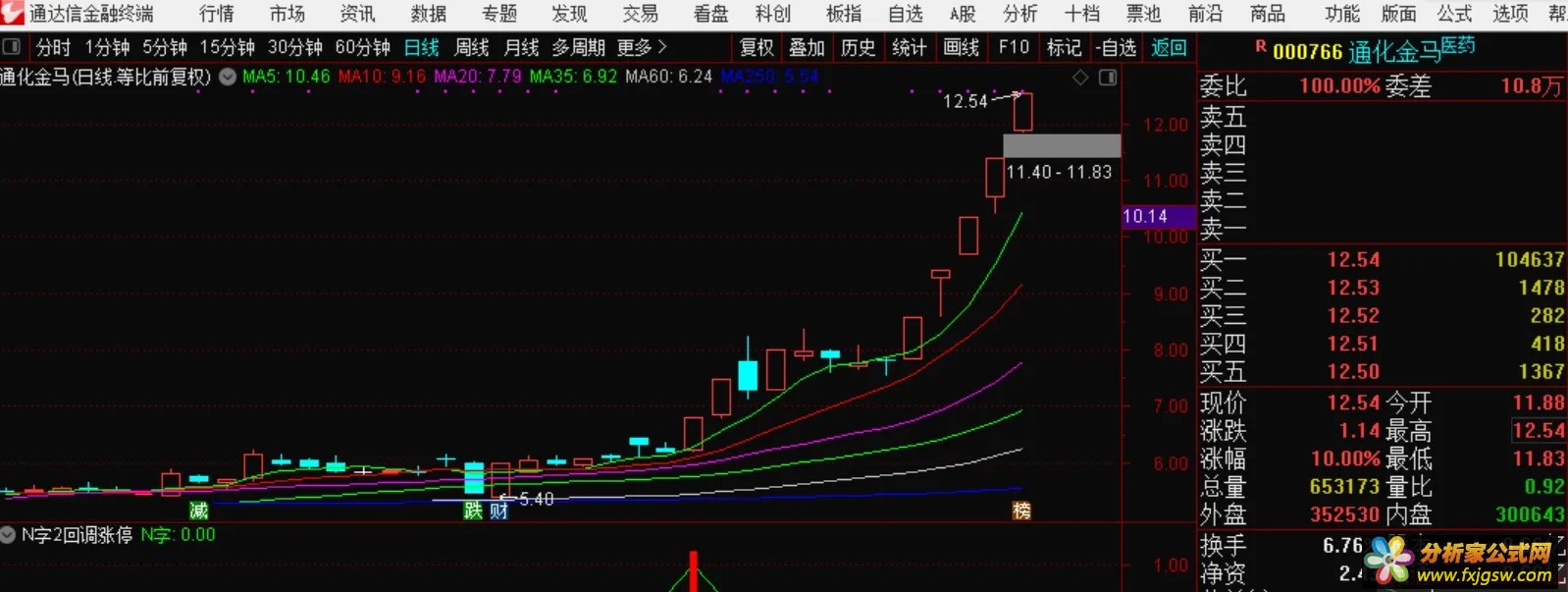Toggle the side panel icon beside the diamond

coord(1108,78)
